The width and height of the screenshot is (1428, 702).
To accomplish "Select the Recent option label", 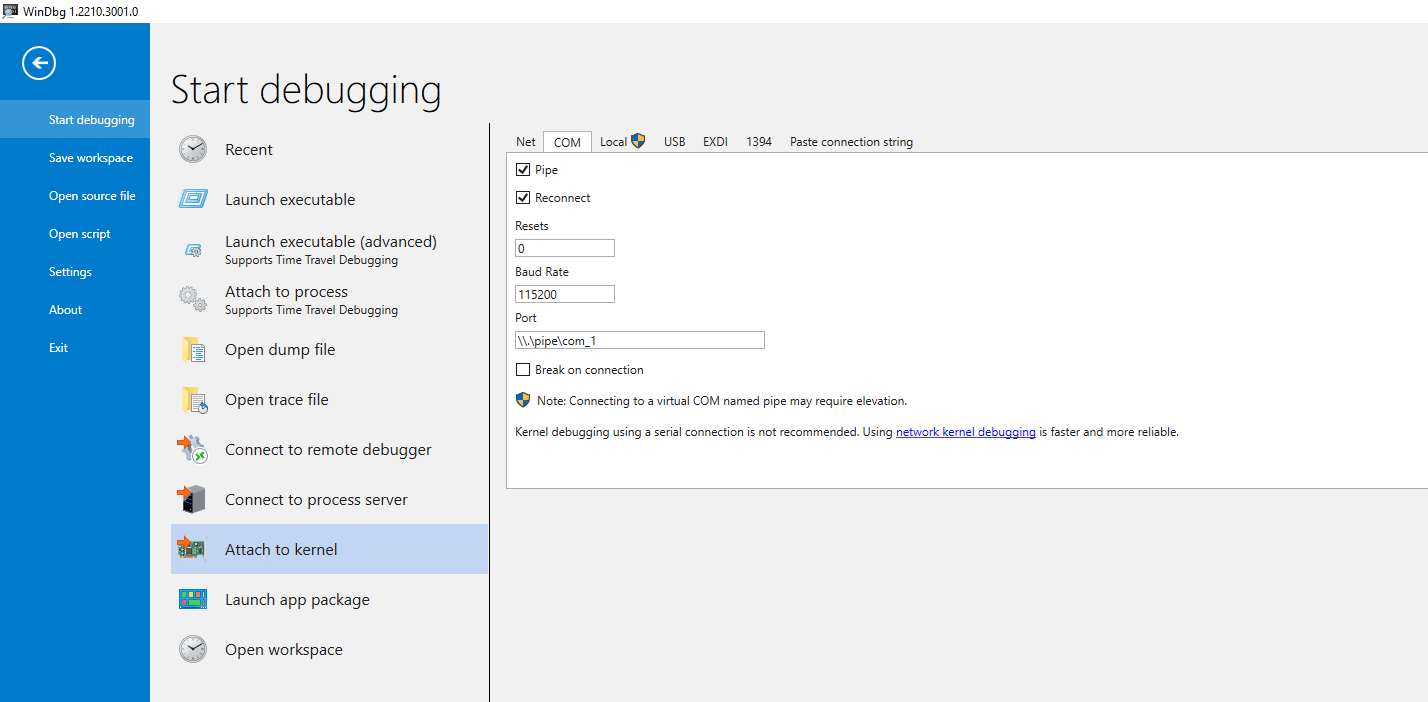I will coord(249,150).
